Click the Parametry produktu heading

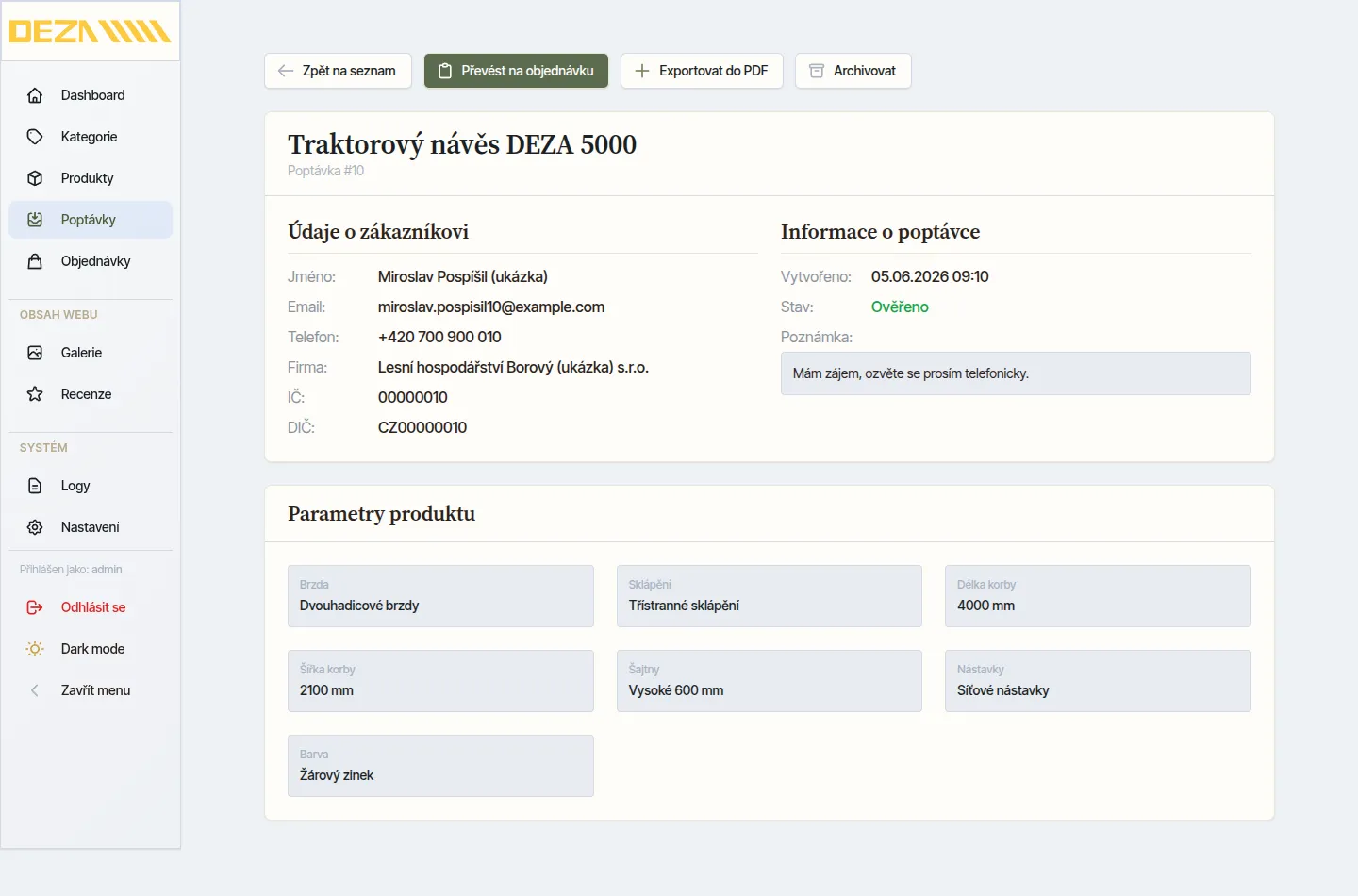[381, 514]
